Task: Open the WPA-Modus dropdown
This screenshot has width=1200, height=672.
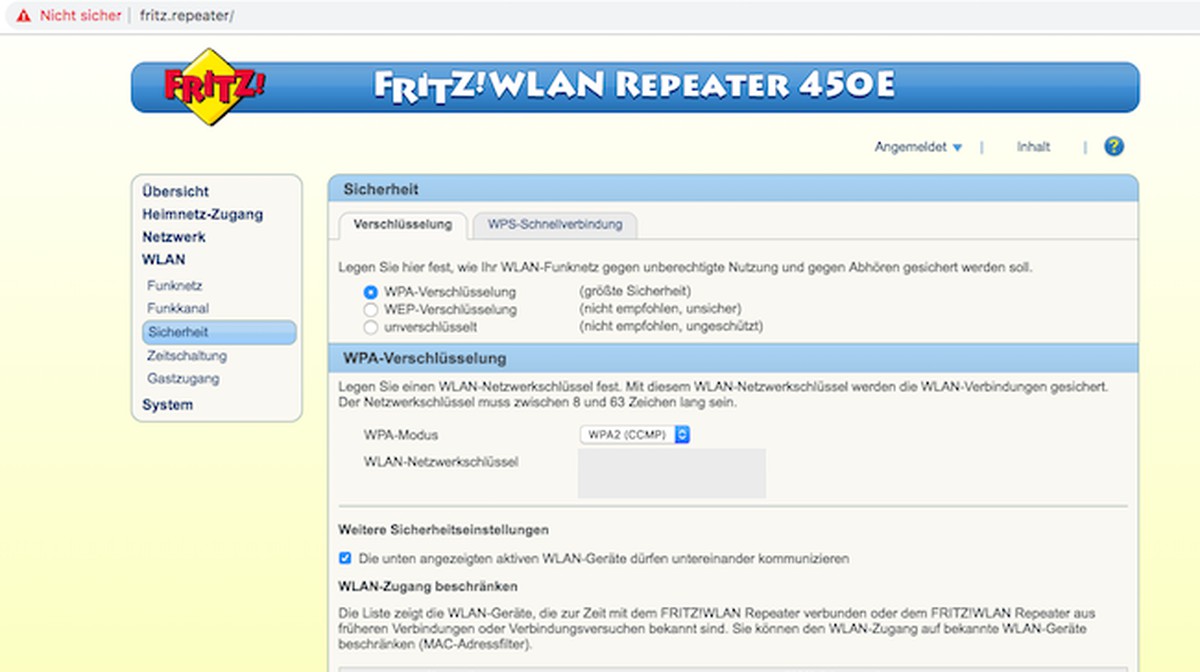Action: tap(635, 435)
